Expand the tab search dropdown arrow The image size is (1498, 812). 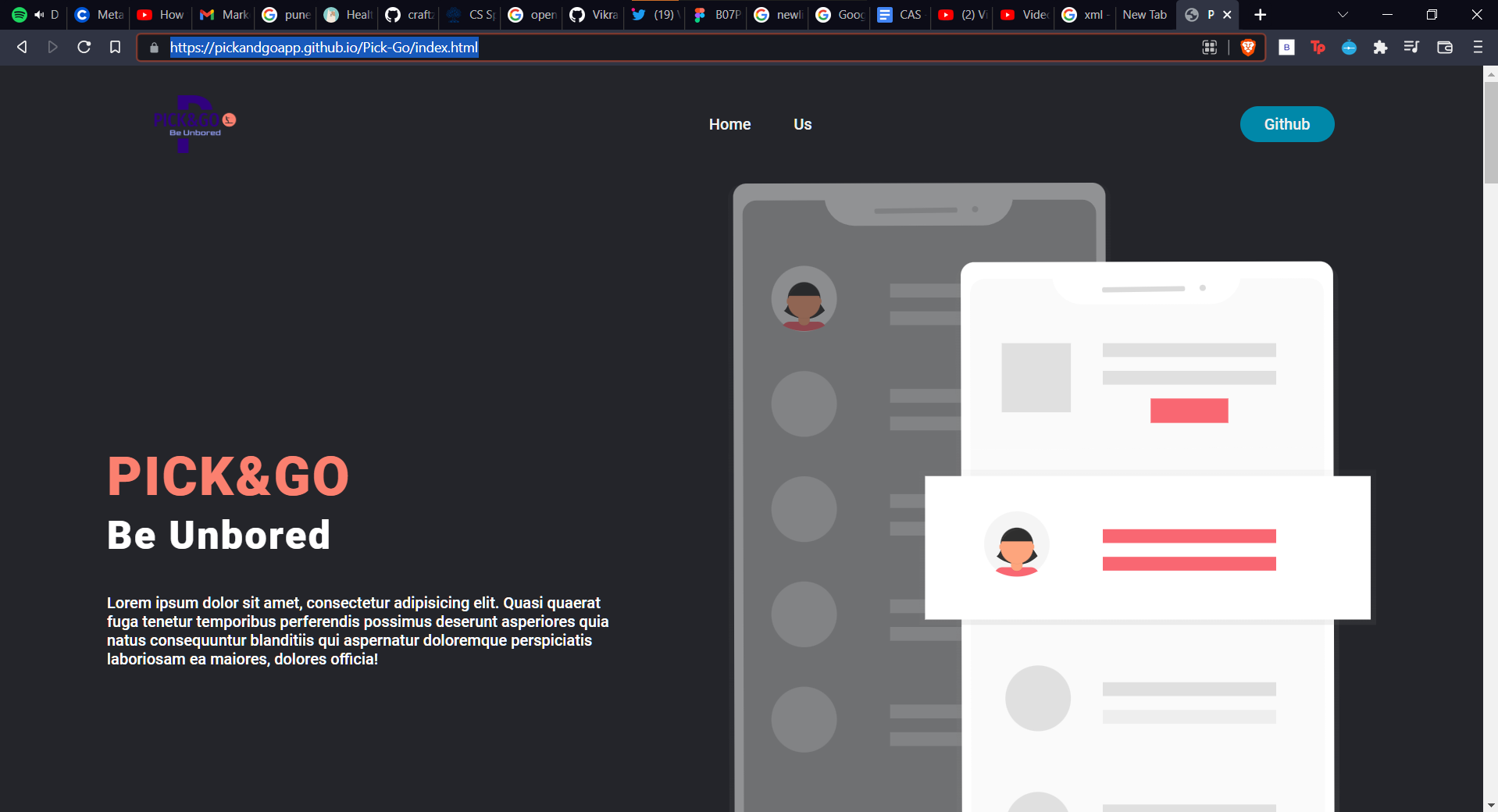click(1343, 15)
